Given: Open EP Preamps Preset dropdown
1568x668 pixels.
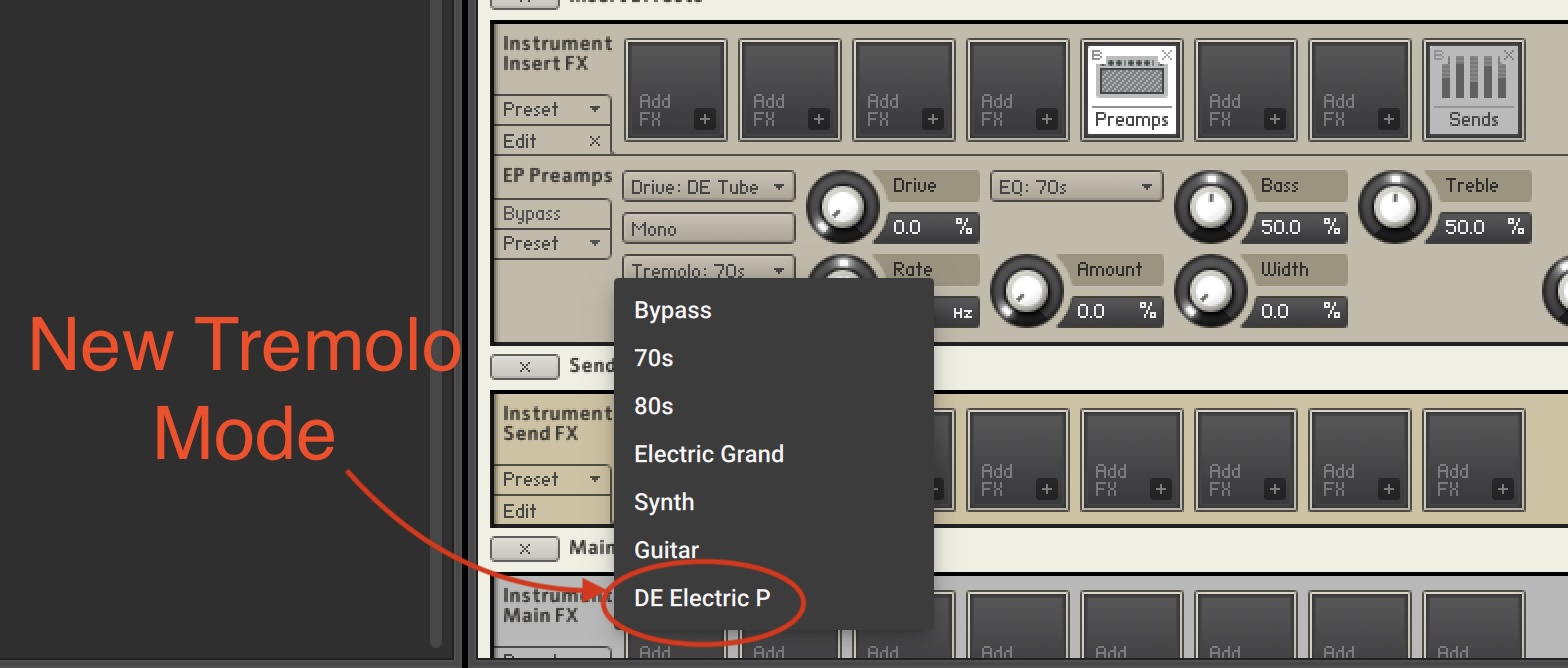Looking at the screenshot, I should pos(552,243).
